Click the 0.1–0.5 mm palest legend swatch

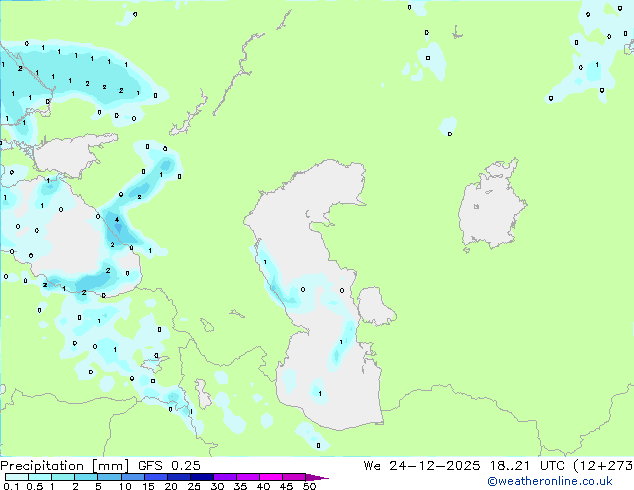pos(17,477)
